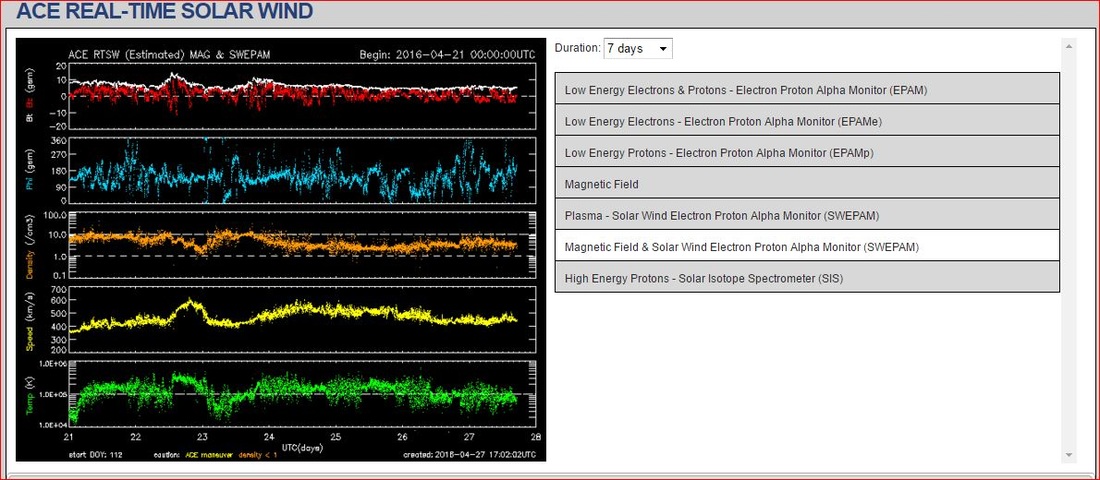
Task: Choose Plasma - Solar Wind (SWEPAM) option
Action: click(807, 215)
